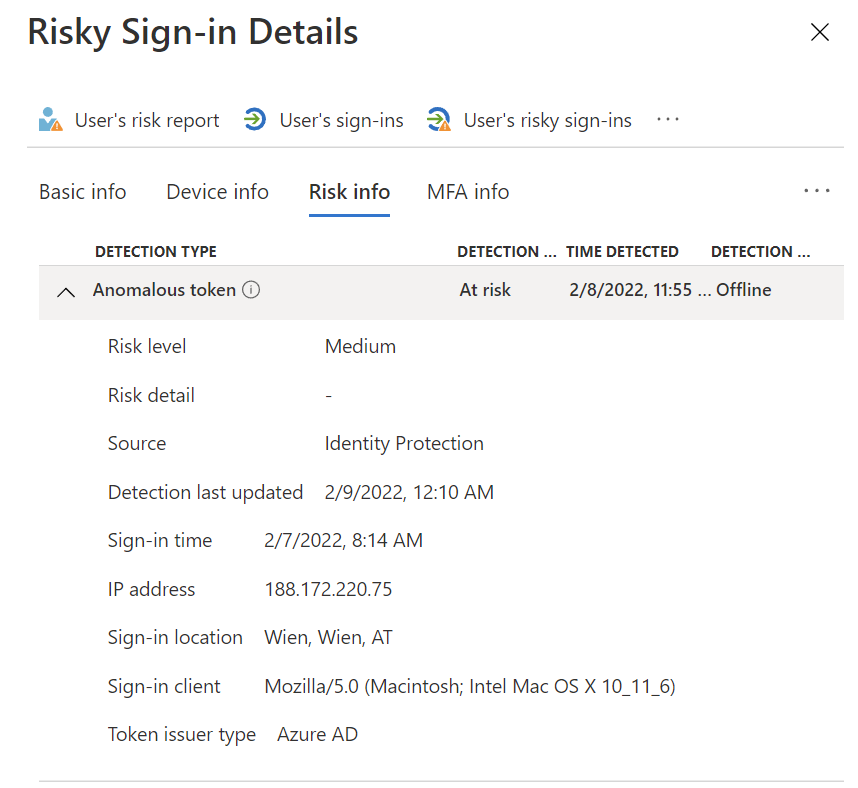Switch to the Device info tab
Viewport: 858px width, 788px height.
217,192
